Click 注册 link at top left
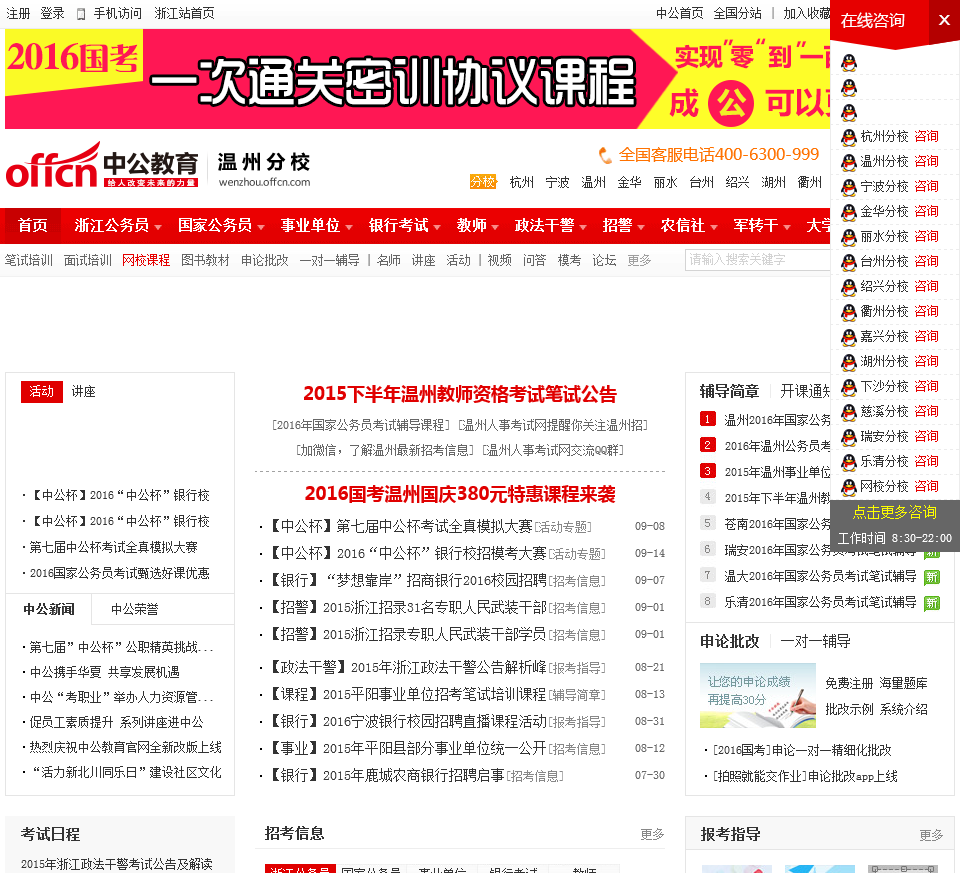This screenshot has width=960, height=873. click(18, 13)
